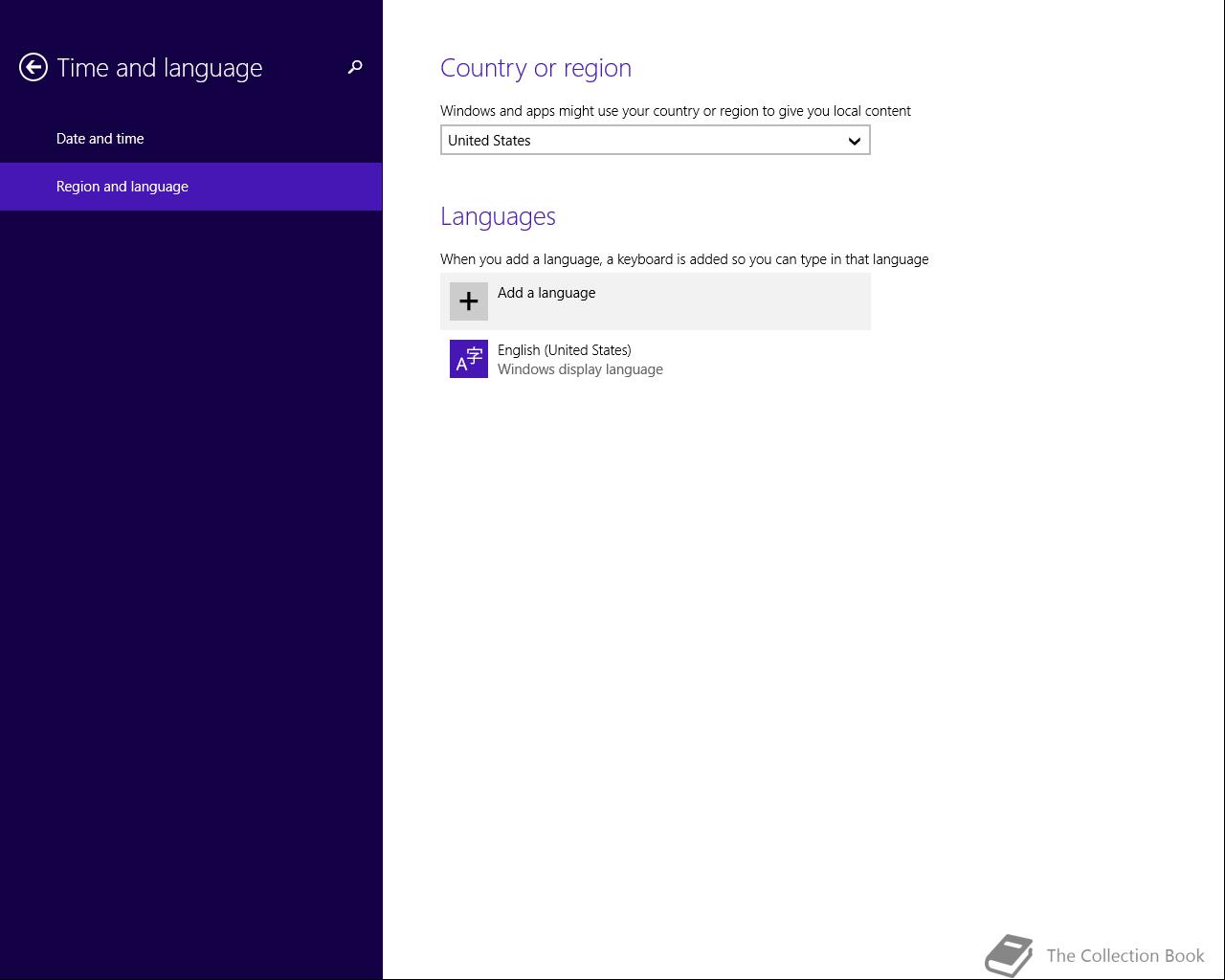The height and width of the screenshot is (980, 1225).
Task: Open the Date and time section
Action: coord(191,139)
